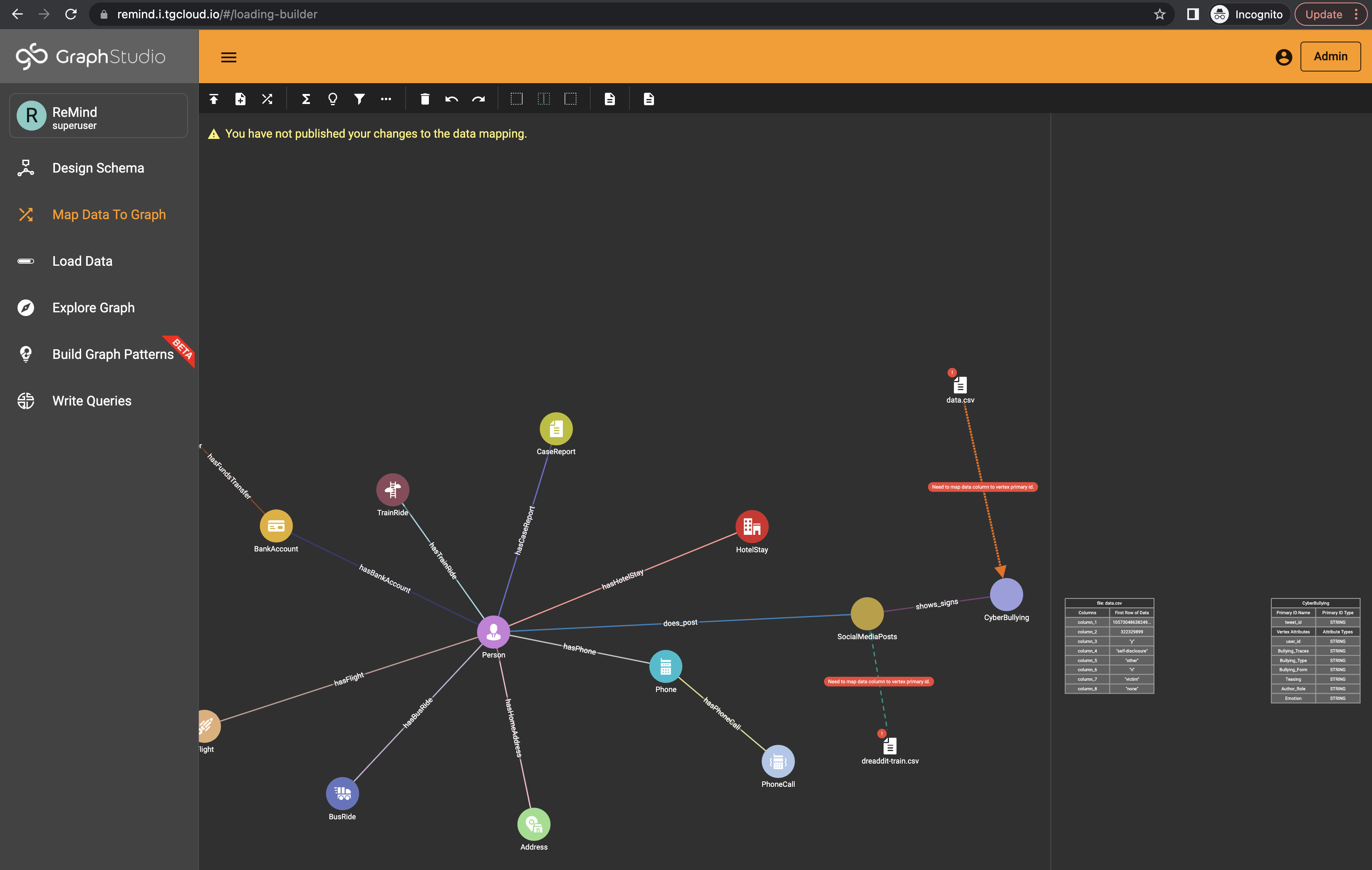Expand the ReMind superuser graph selector

click(x=99, y=116)
